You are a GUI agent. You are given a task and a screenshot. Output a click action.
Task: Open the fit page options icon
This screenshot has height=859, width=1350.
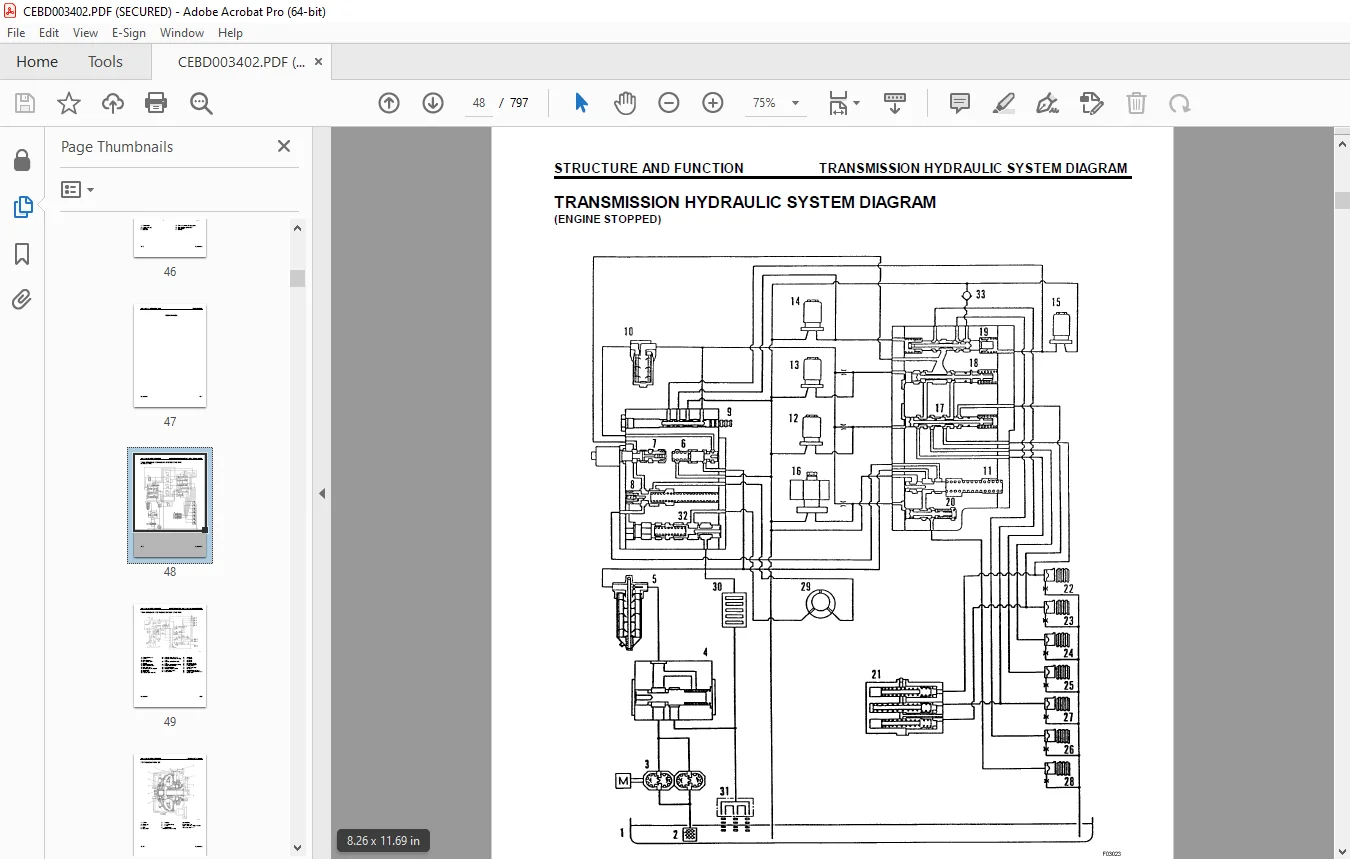(843, 103)
